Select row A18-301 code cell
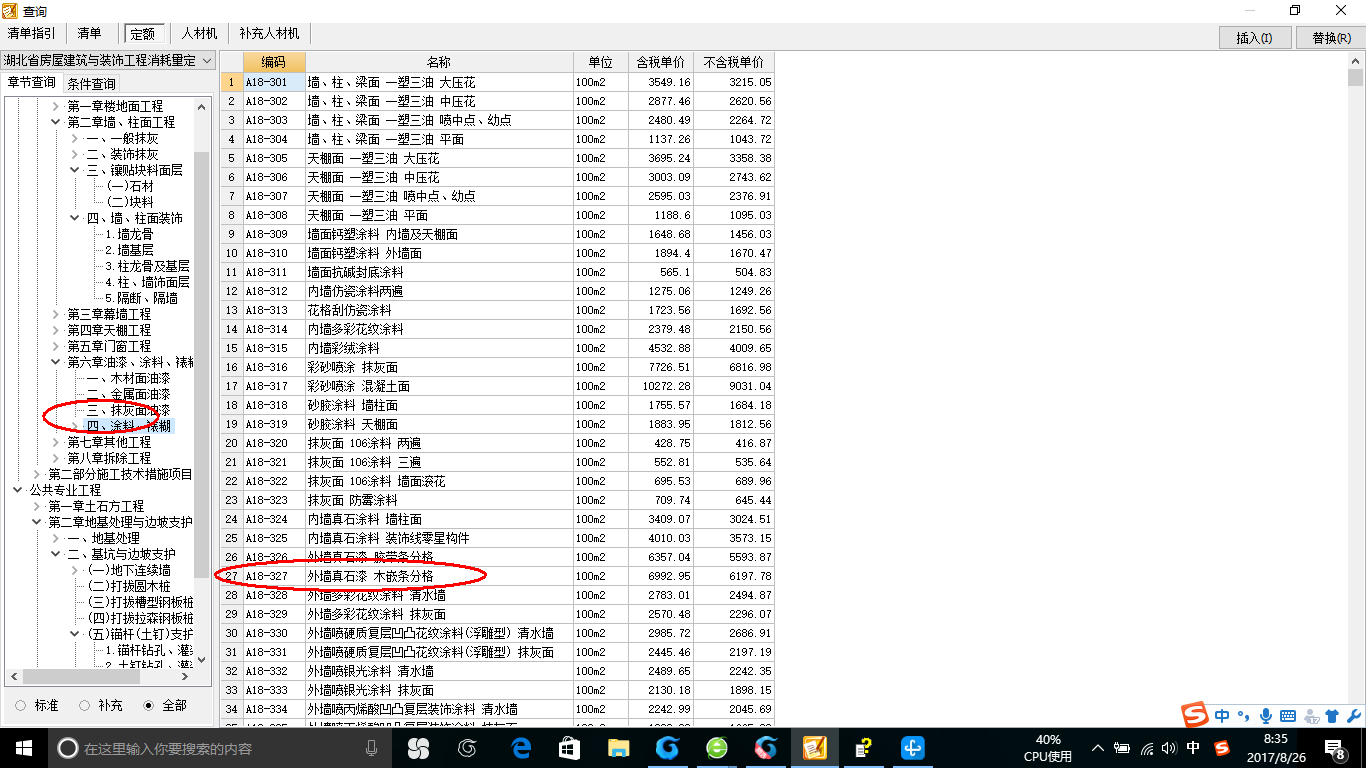The width and height of the screenshot is (1366, 768). pos(274,82)
